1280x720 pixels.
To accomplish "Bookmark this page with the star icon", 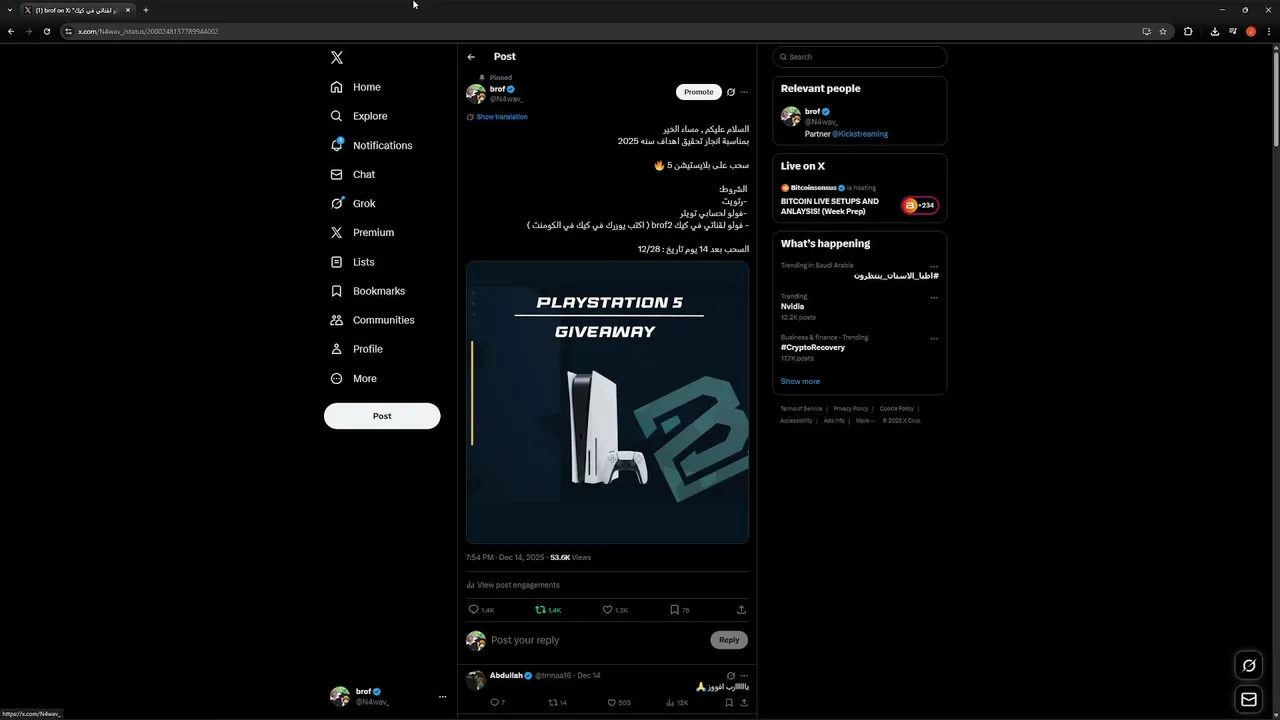I will tap(1163, 31).
